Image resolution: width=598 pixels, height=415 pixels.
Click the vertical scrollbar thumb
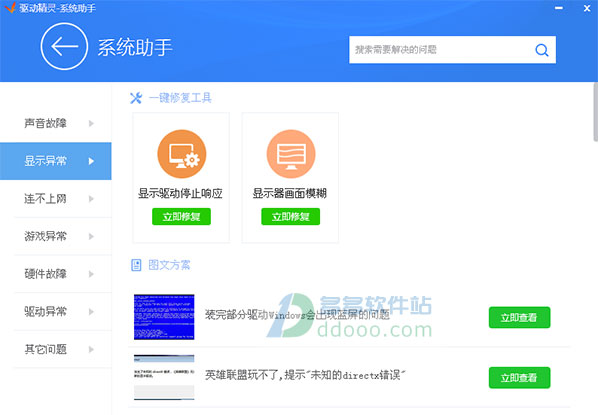click(596, 111)
